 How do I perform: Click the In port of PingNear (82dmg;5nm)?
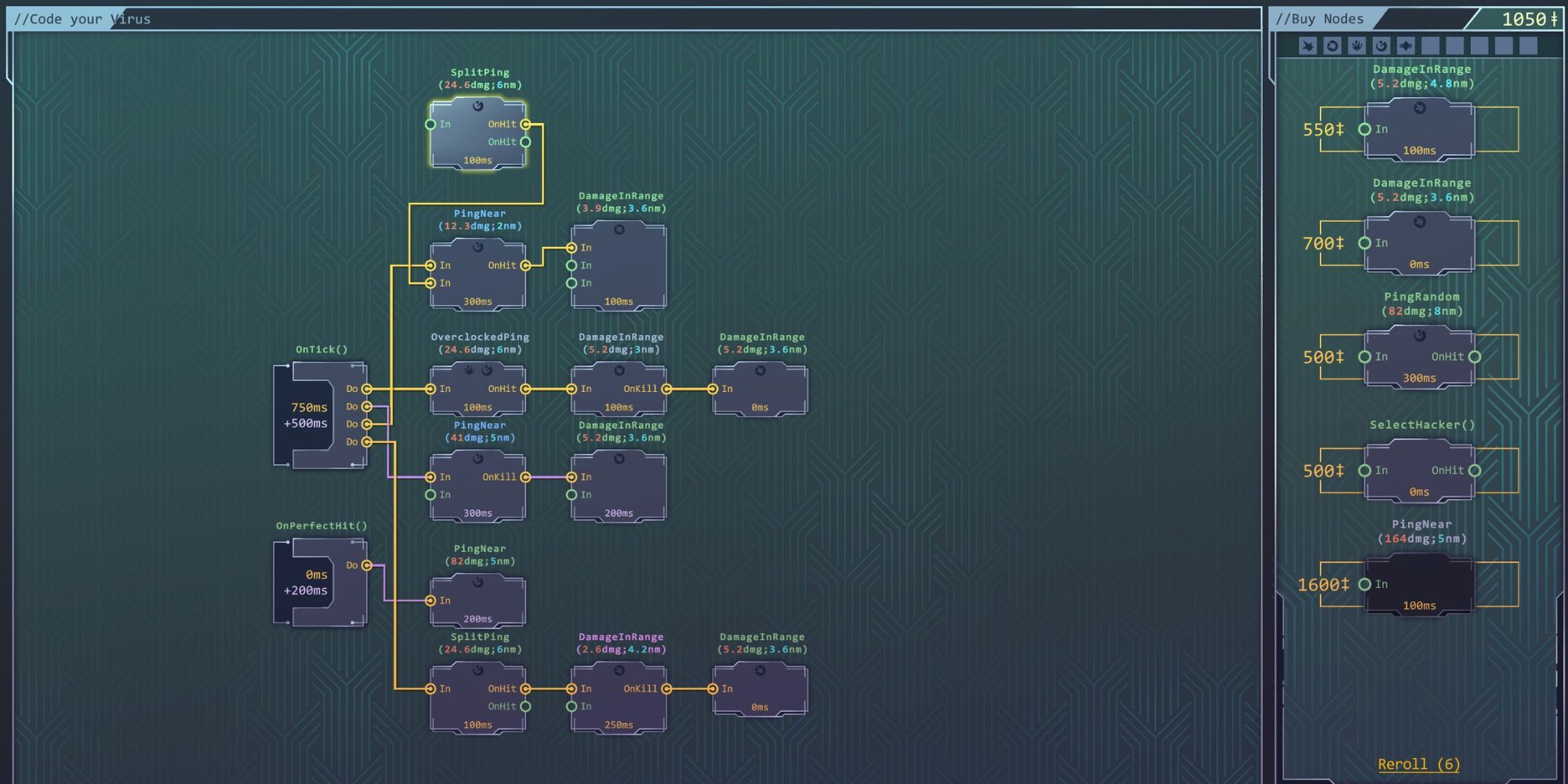[430, 601]
